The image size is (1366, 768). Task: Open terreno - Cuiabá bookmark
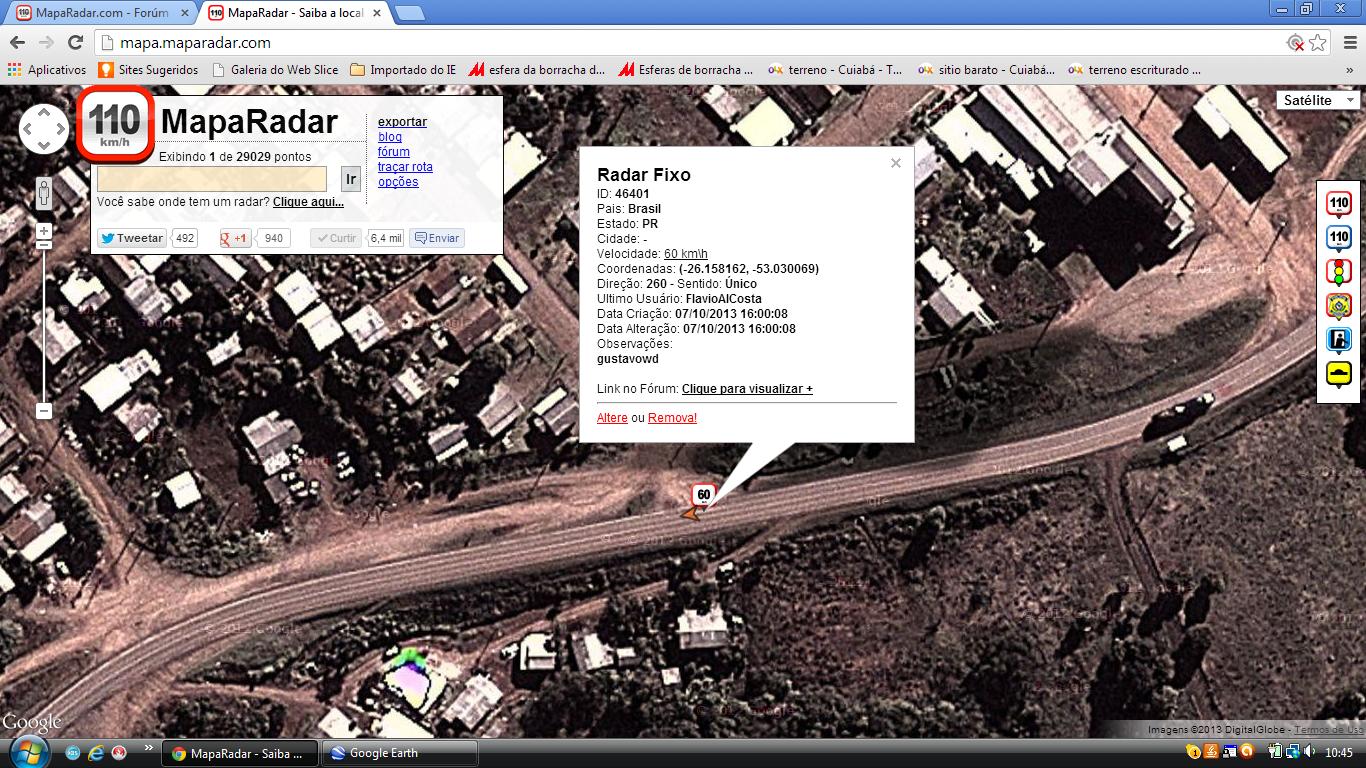(835, 70)
